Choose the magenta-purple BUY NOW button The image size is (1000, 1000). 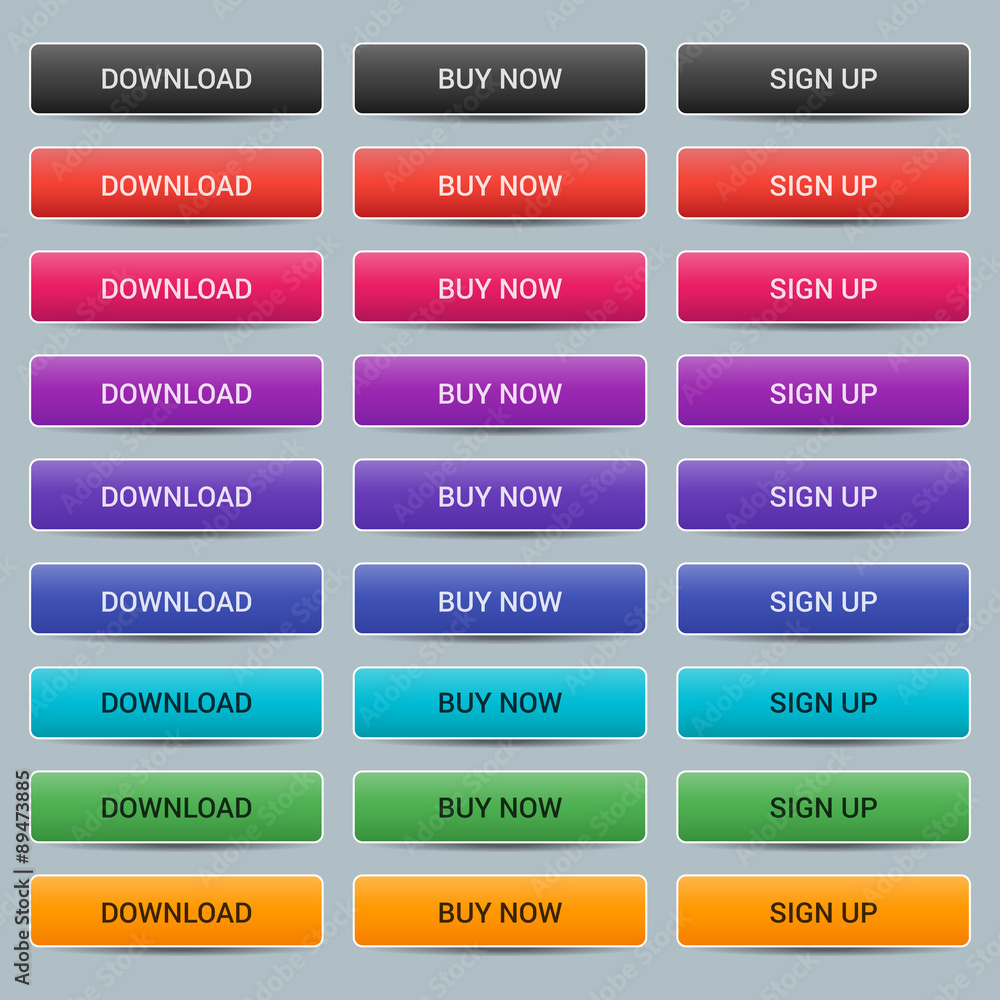(x=500, y=391)
